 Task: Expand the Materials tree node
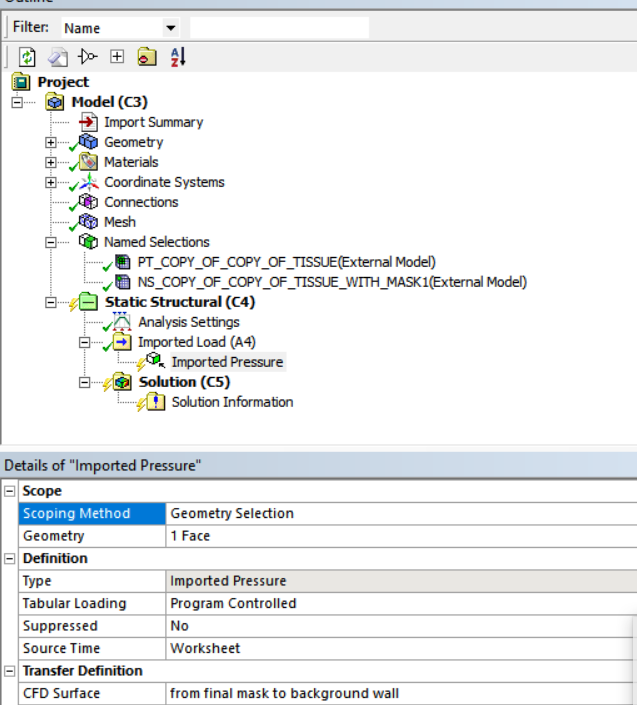(x=51, y=162)
